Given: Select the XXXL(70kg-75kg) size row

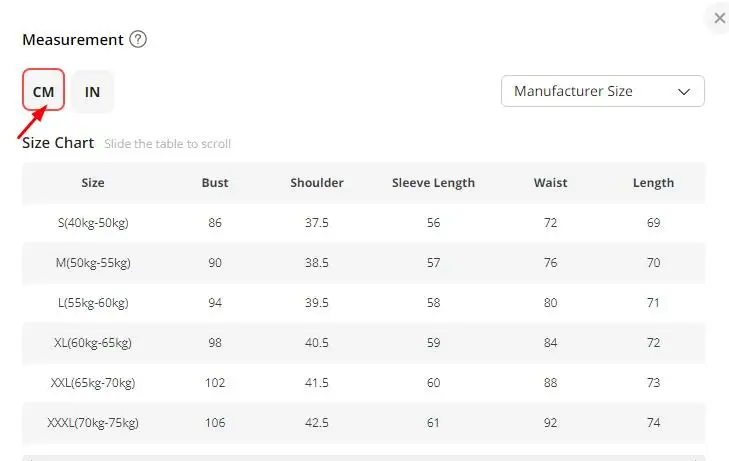Looking at the screenshot, I should (93, 423).
